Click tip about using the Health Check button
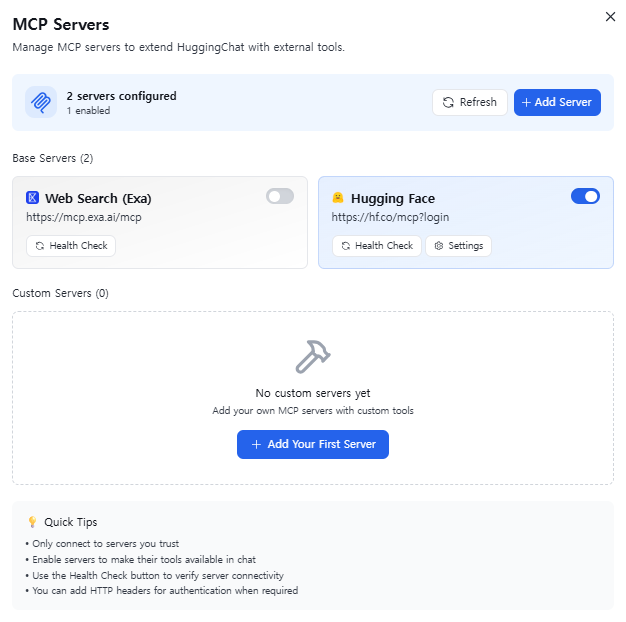The image size is (626, 622). (x=158, y=575)
